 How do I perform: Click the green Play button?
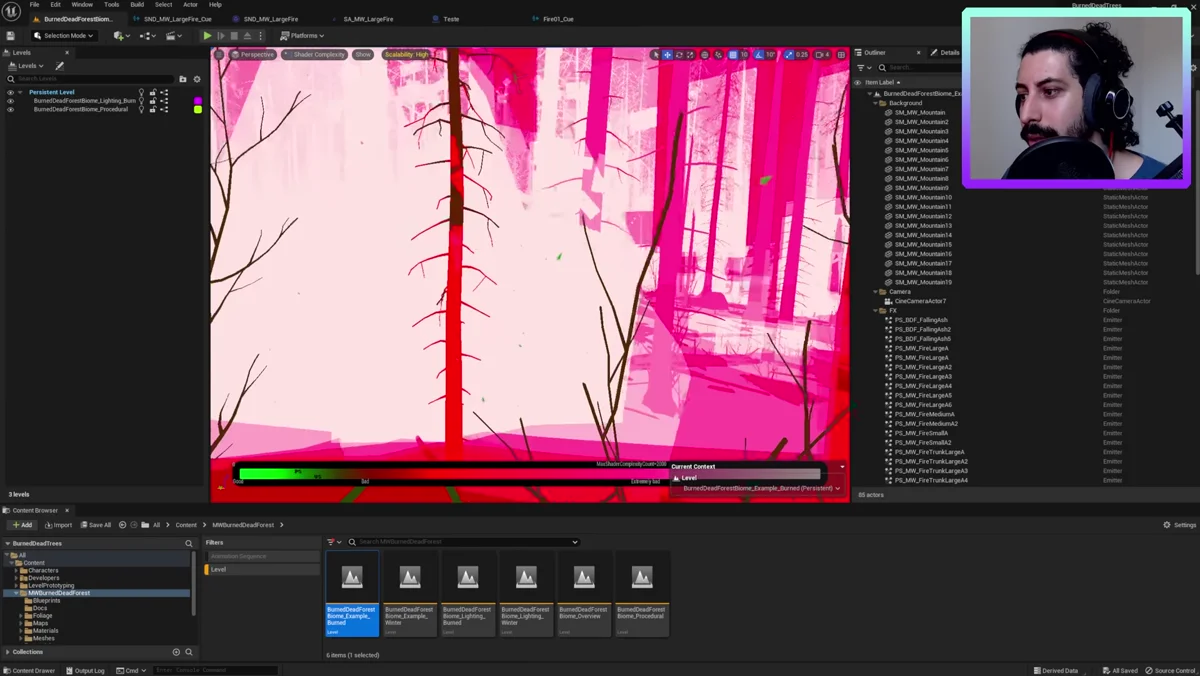pyautogui.click(x=208, y=36)
